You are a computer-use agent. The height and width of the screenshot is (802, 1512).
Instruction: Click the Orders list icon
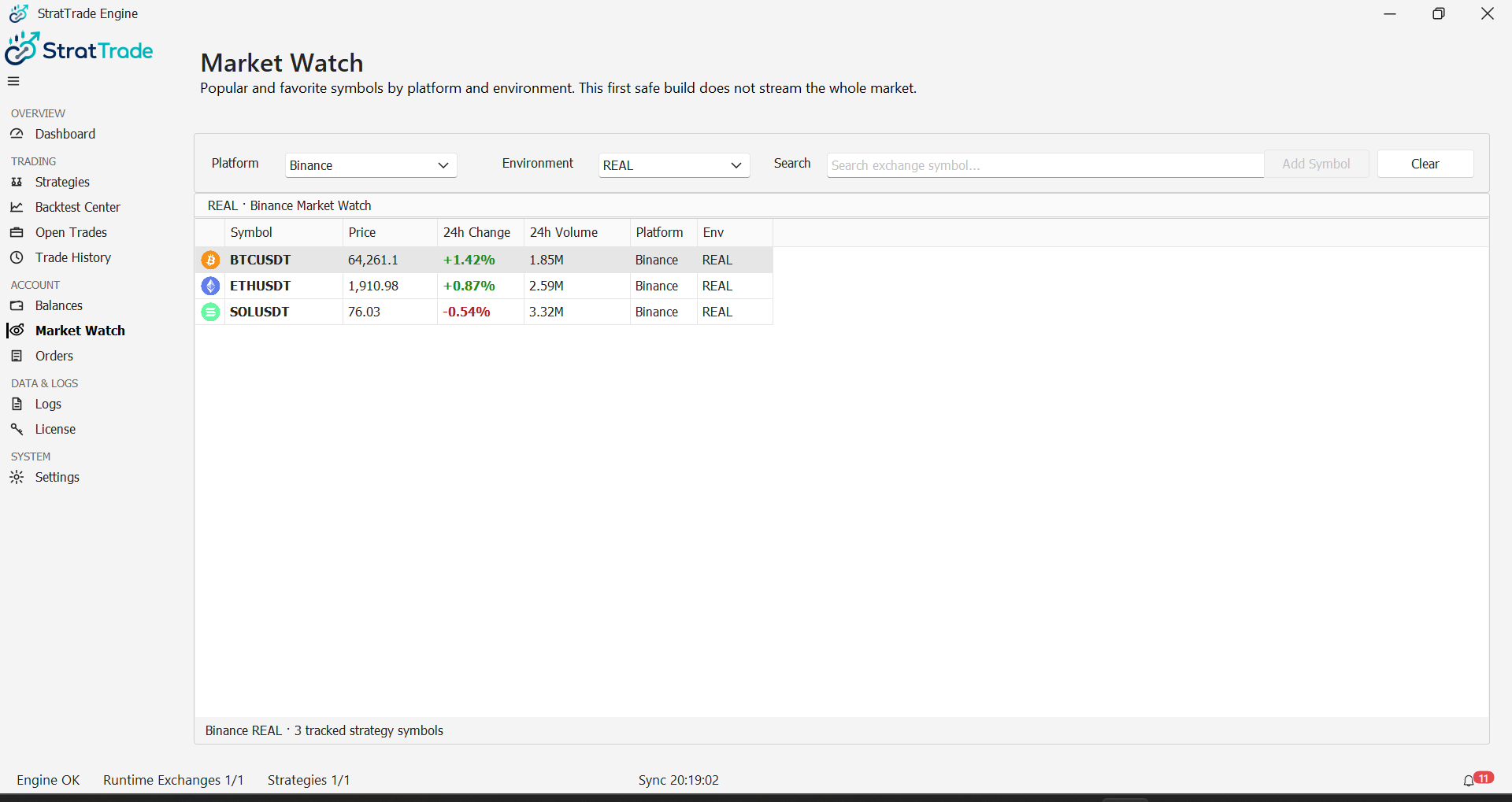pos(17,356)
